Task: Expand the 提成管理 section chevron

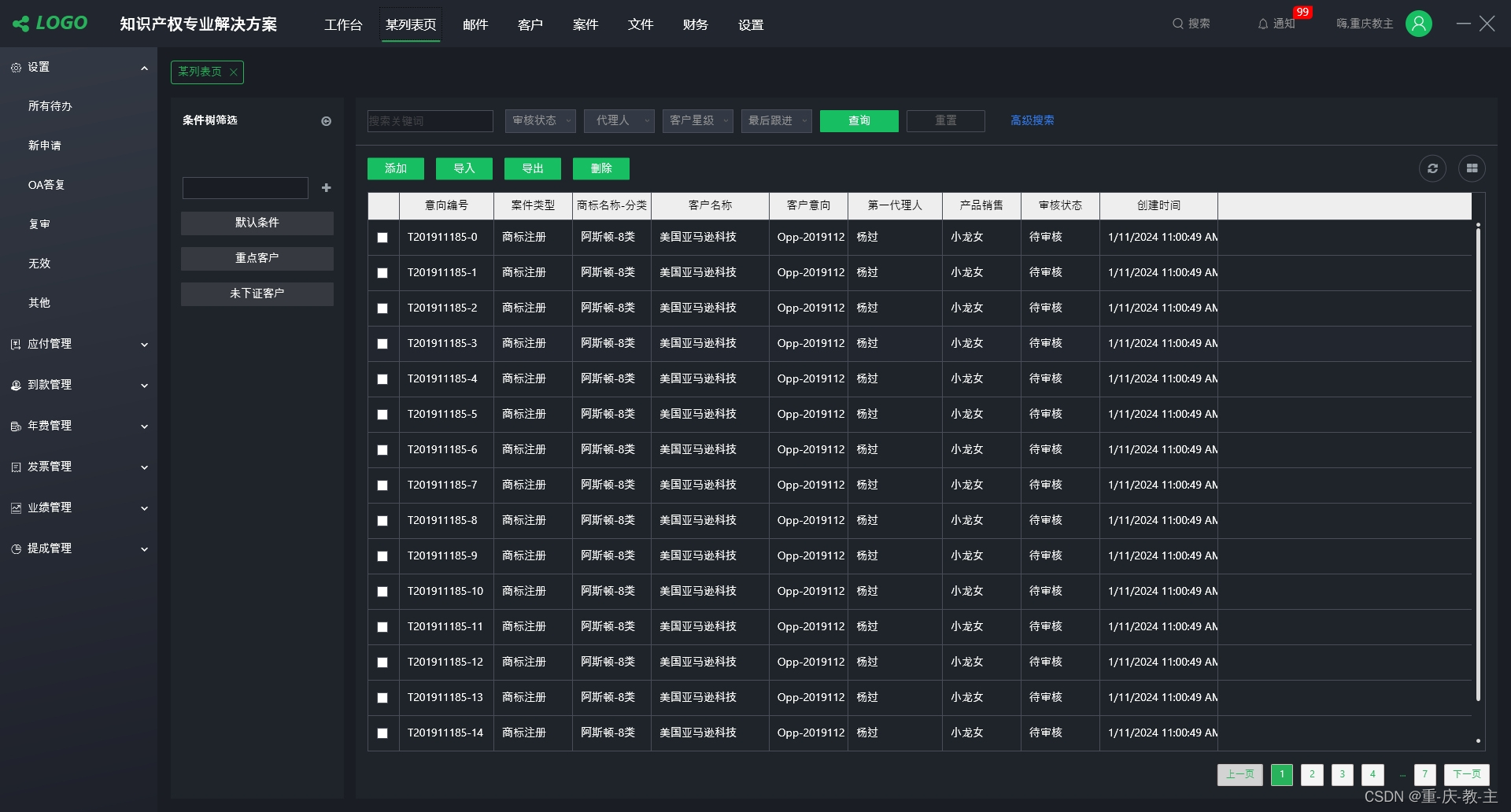Action: (144, 549)
